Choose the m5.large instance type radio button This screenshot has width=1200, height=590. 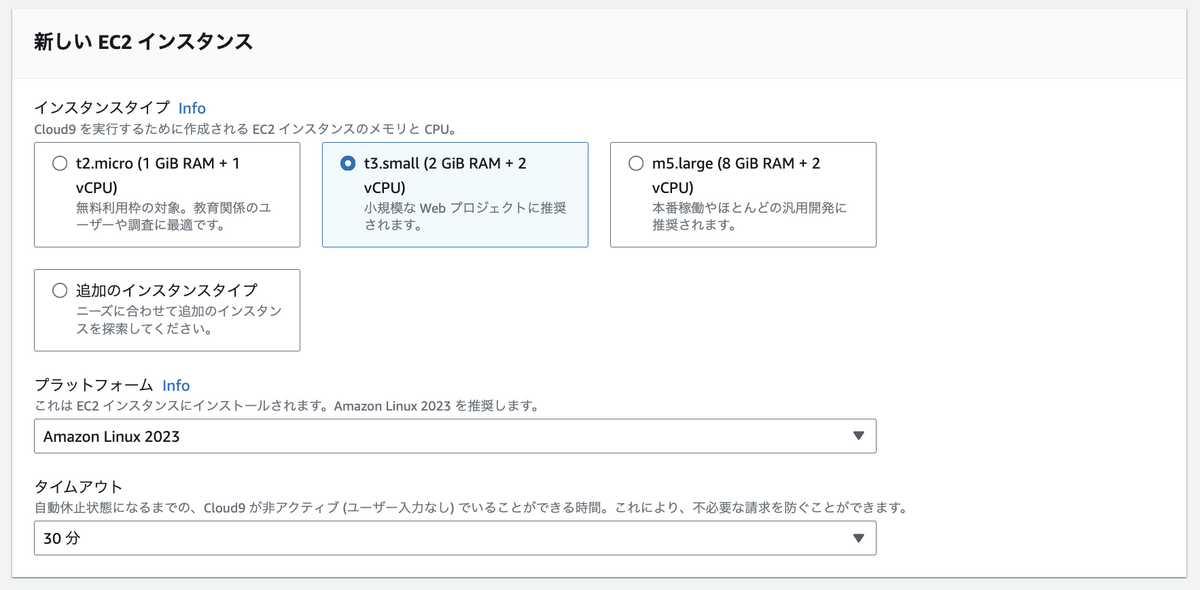click(636, 163)
